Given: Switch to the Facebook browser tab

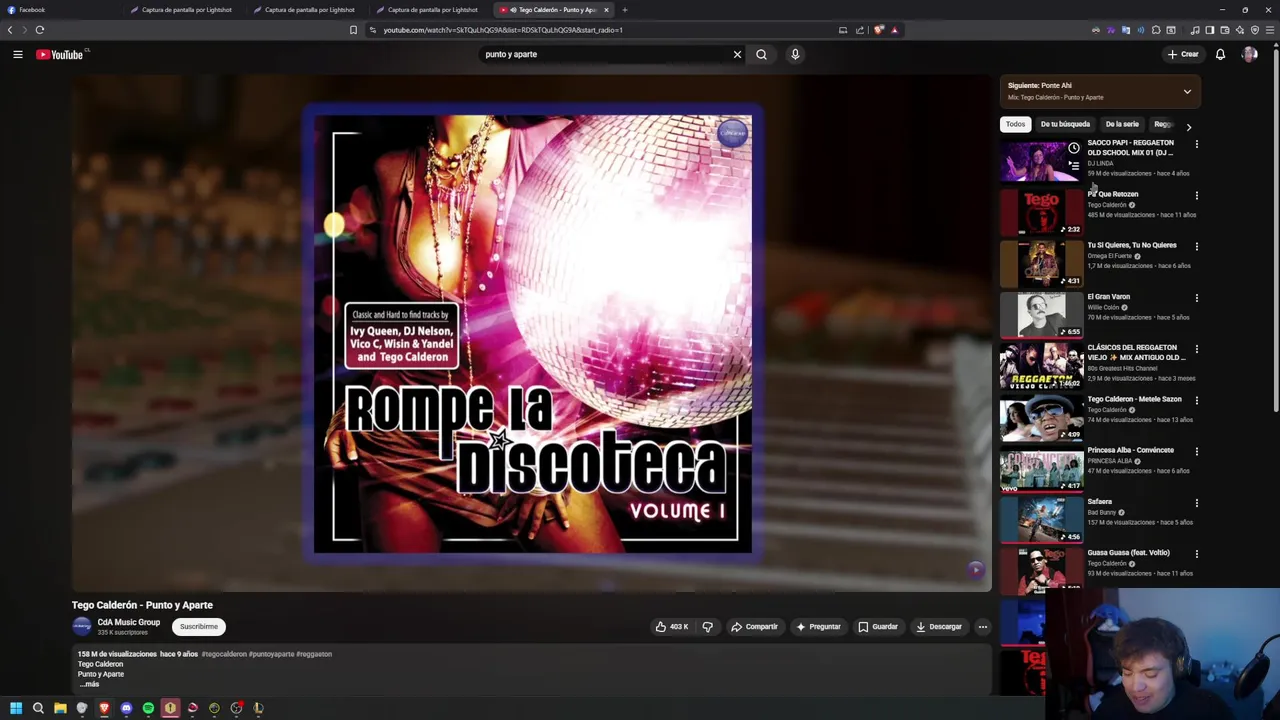Looking at the screenshot, I should (x=60, y=10).
